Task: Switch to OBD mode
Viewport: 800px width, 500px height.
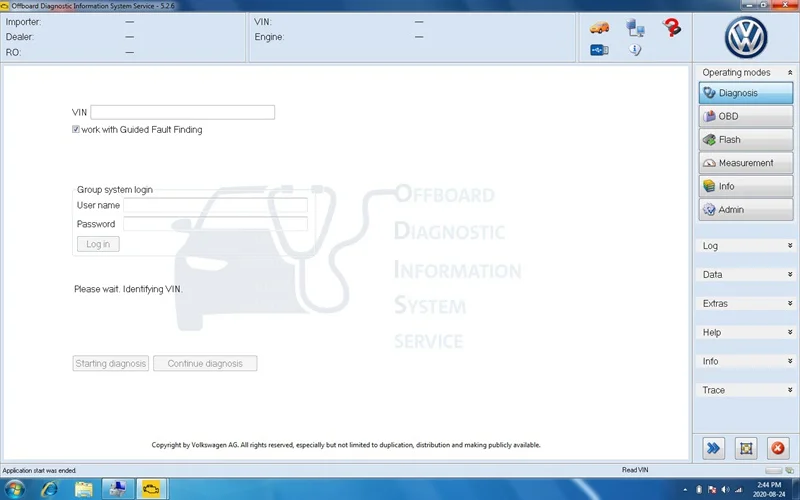Action: coord(746,116)
